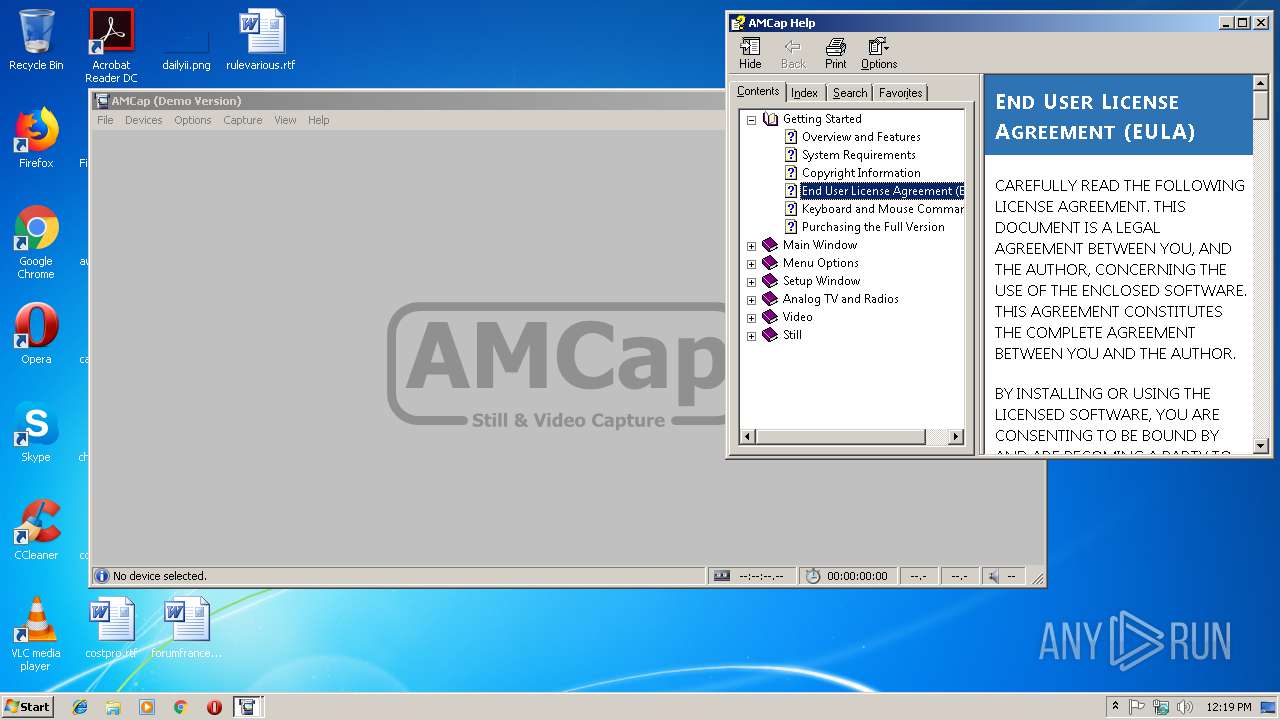Click down arrow of help content scrollbar

point(1260,446)
